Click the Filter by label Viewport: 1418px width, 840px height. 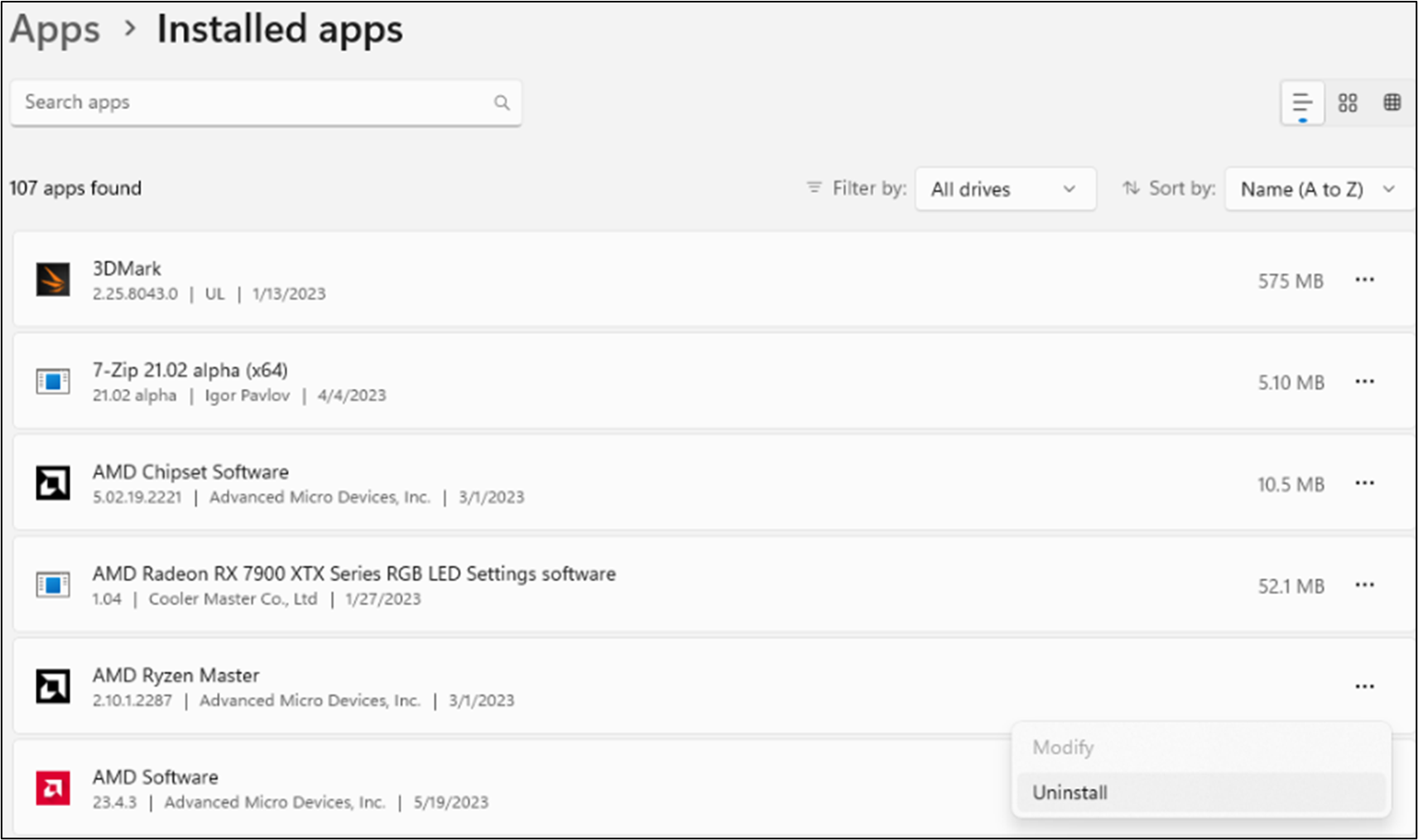(x=869, y=189)
